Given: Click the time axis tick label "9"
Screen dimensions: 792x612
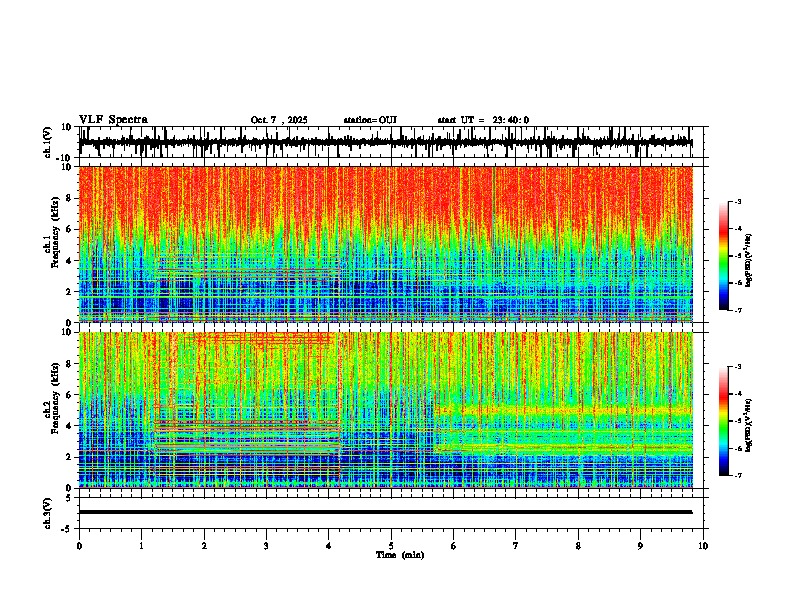Looking at the screenshot, I should pyautogui.click(x=640, y=546).
